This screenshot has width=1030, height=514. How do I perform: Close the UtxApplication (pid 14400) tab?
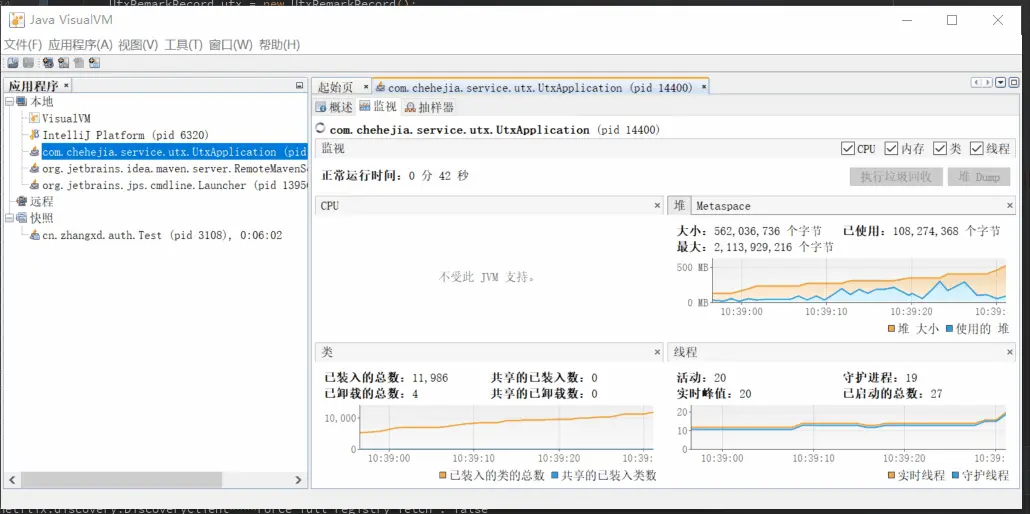(704, 87)
